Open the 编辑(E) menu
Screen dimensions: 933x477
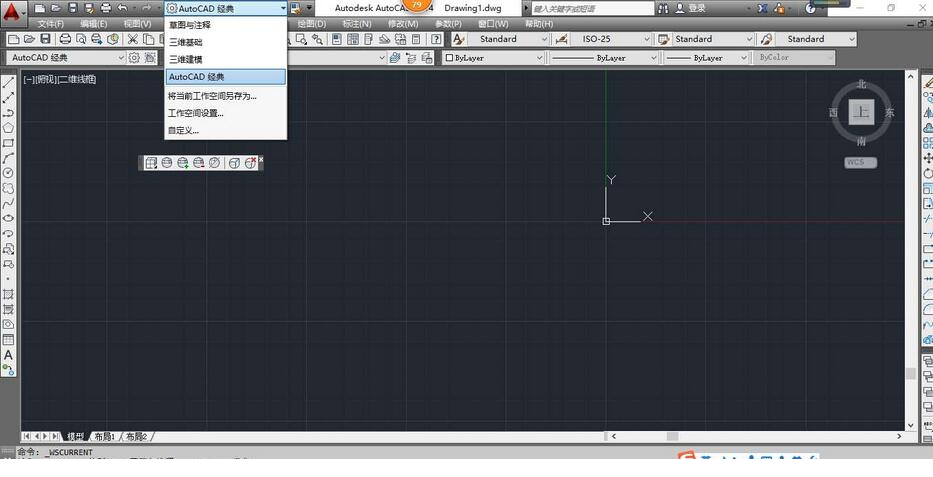click(93, 24)
